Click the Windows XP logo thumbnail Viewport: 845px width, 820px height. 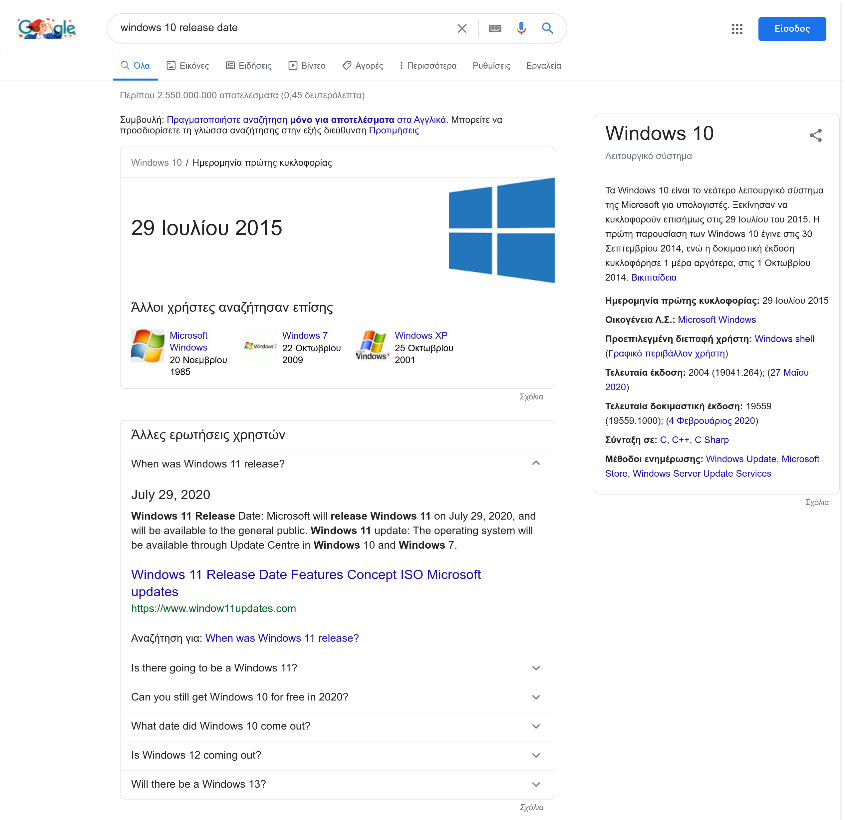tap(372, 346)
